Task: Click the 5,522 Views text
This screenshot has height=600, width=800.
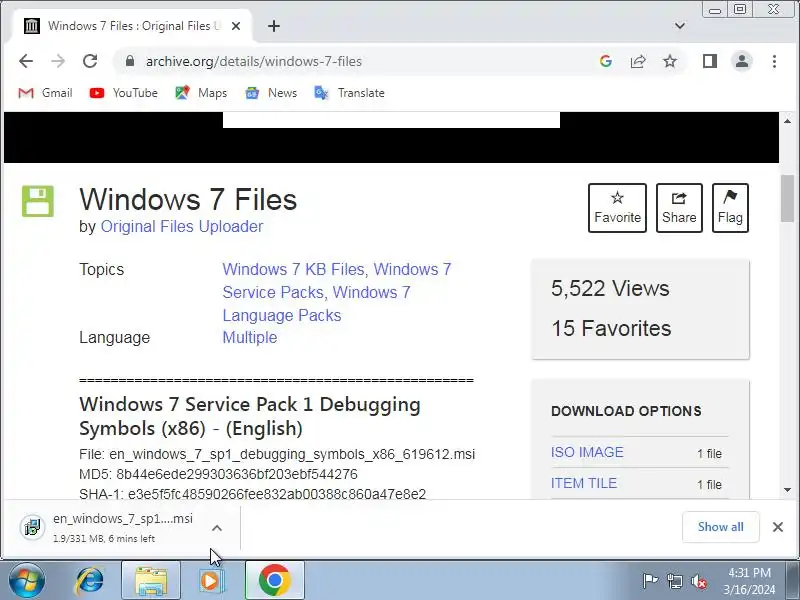Action: click(x=610, y=289)
